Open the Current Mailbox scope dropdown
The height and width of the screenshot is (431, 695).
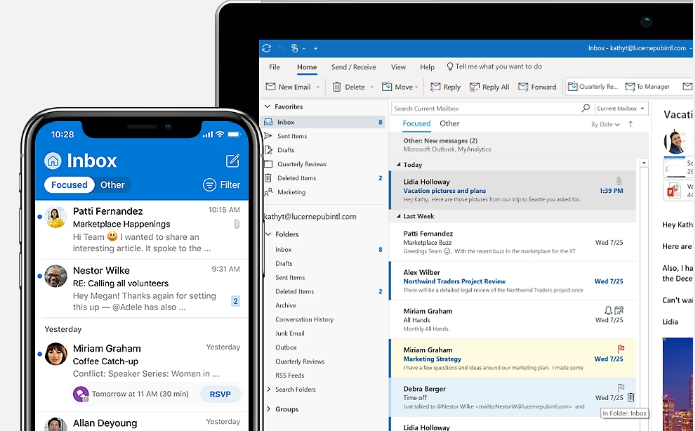[621, 108]
